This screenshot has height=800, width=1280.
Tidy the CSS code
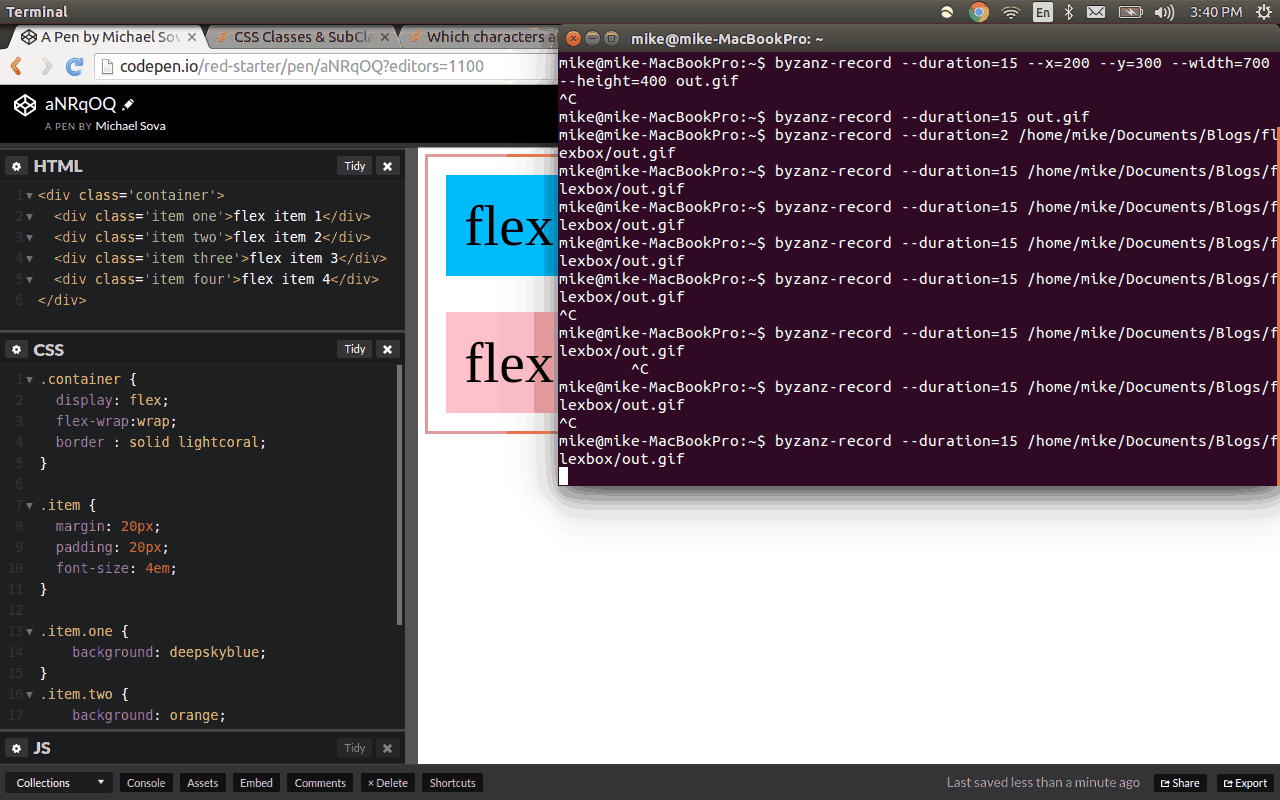point(355,349)
